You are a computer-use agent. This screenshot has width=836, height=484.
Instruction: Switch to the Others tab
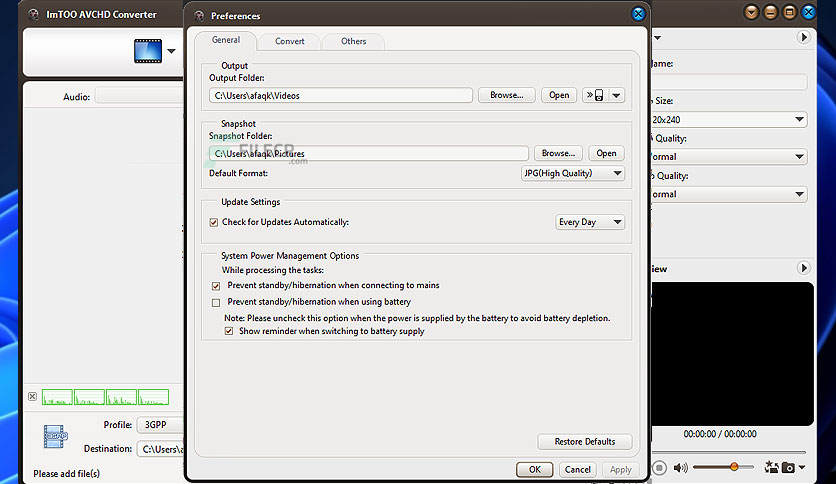353,41
